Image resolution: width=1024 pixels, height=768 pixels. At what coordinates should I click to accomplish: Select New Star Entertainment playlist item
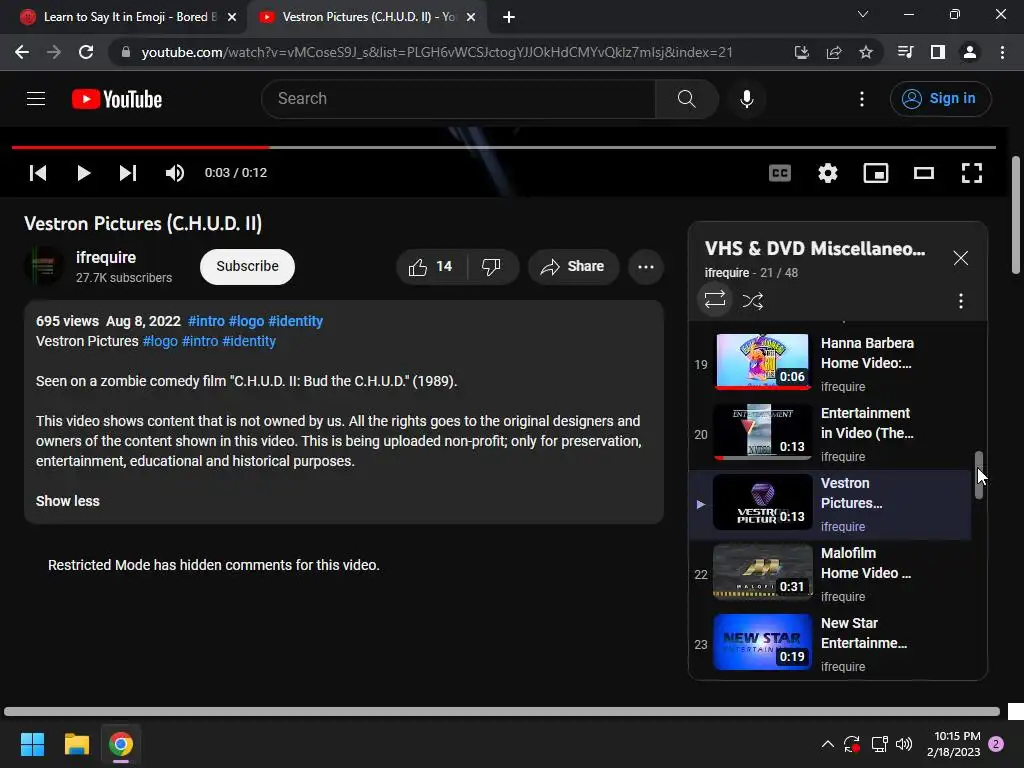point(830,645)
